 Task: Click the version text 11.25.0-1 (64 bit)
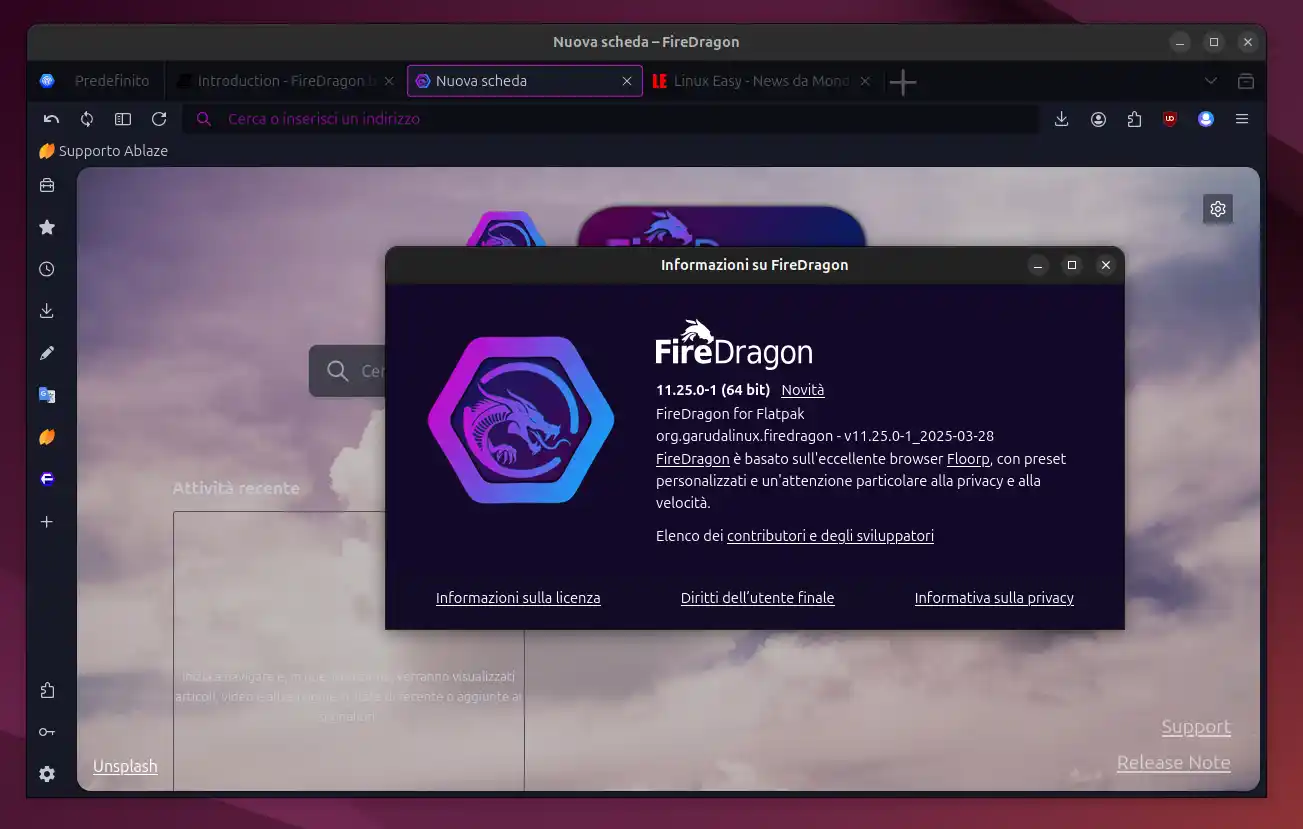pos(713,390)
